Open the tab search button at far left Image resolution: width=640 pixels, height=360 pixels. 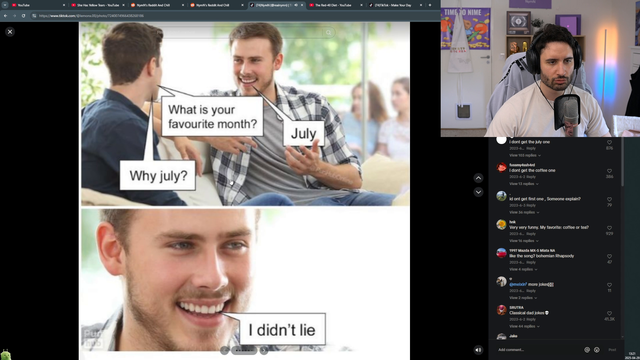click(4, 5)
